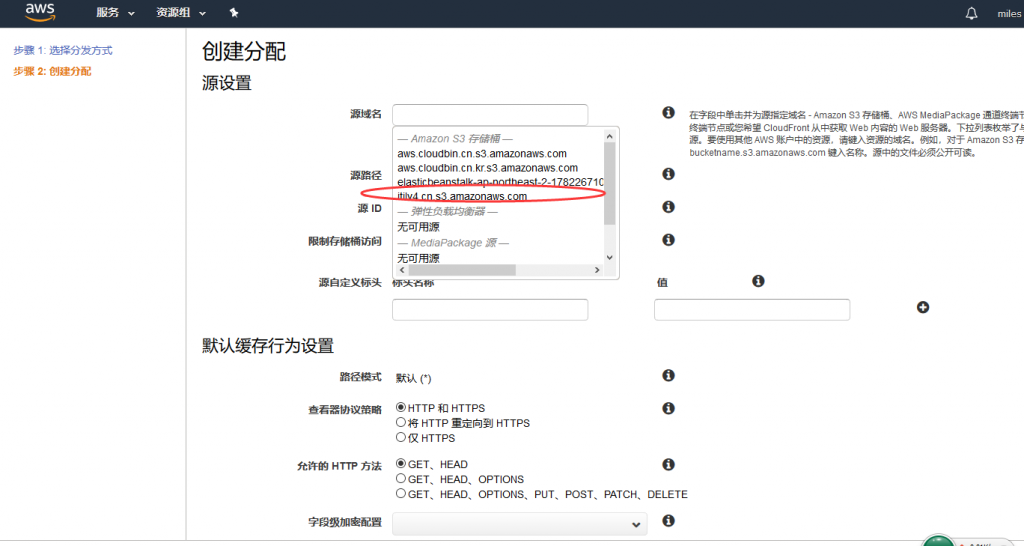Open 字段级加密配置 dropdown

pyautogui.click(x=520, y=524)
